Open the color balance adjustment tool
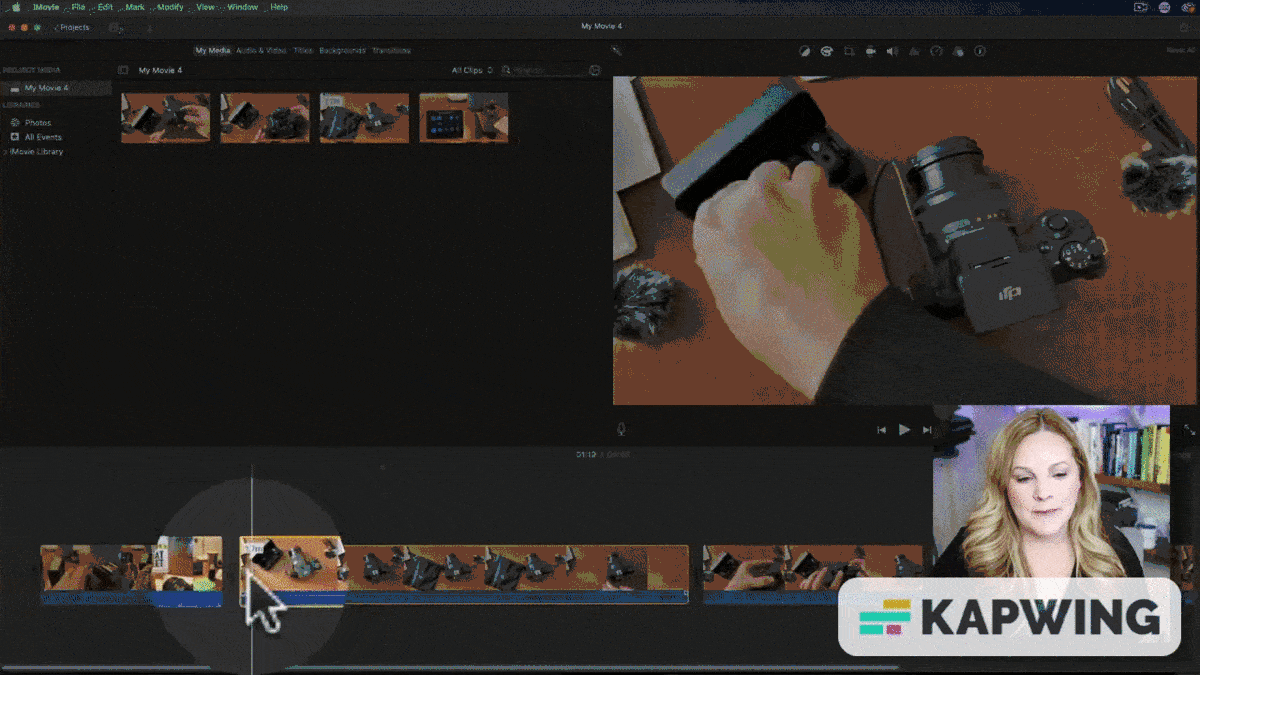This screenshot has width=1280, height=720. pyautogui.click(x=804, y=51)
